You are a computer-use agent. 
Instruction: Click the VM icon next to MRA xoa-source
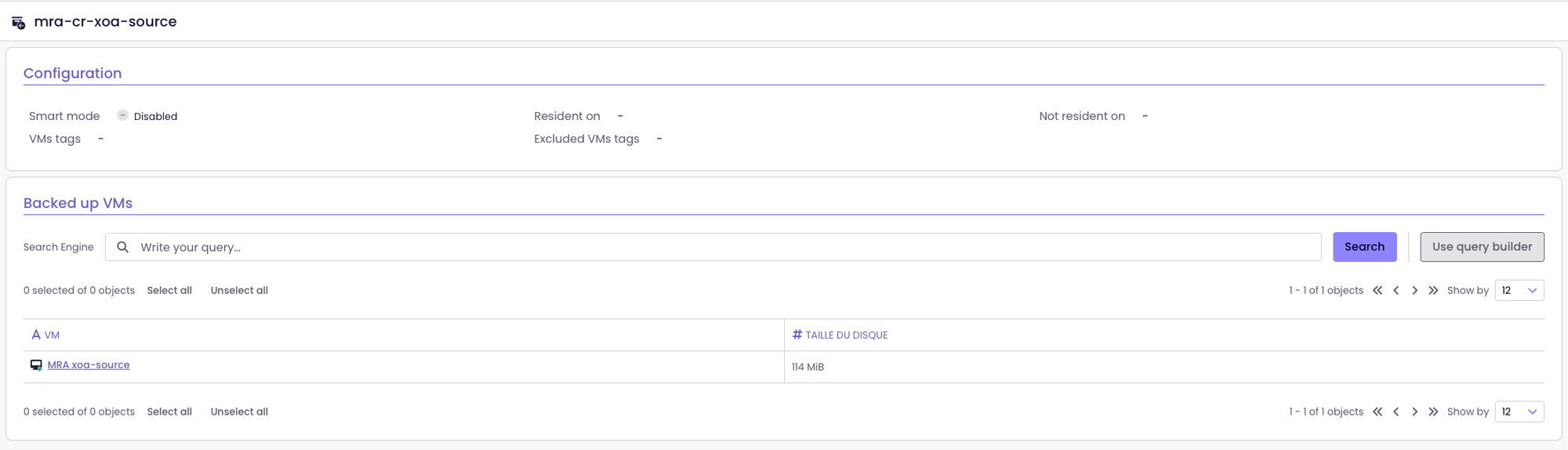click(x=36, y=365)
